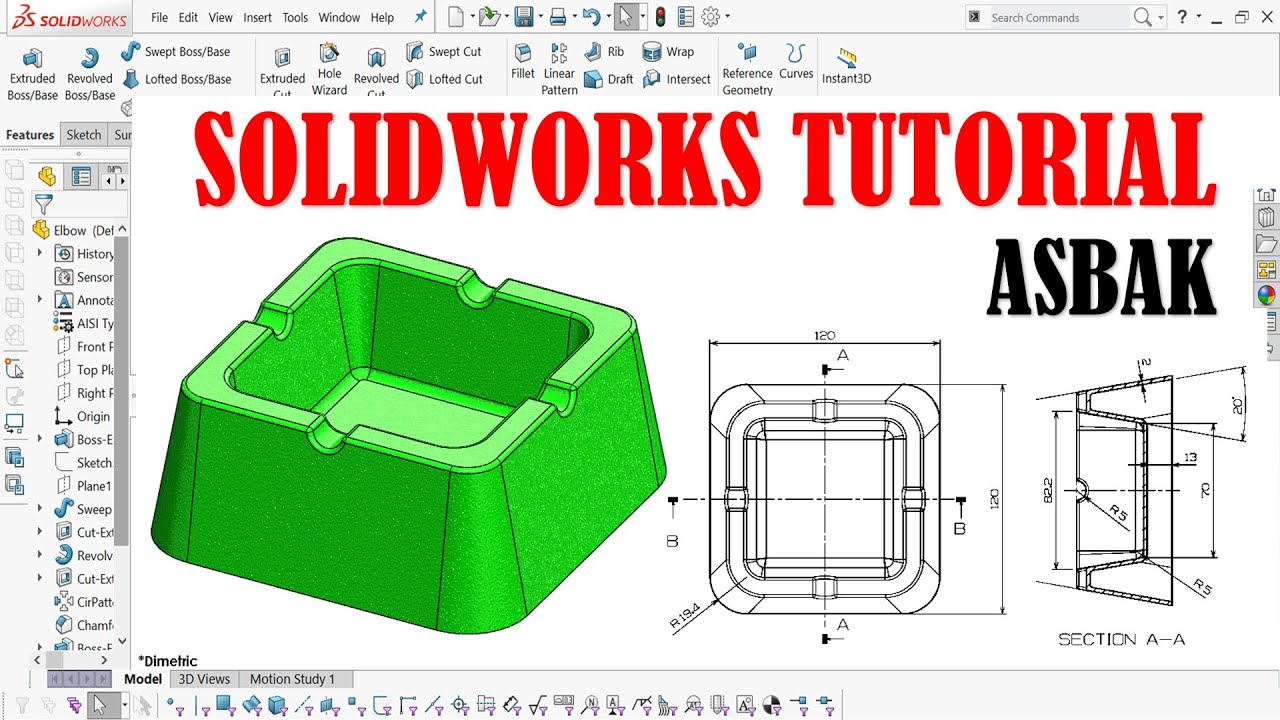Image resolution: width=1280 pixels, height=720 pixels.
Task: Open the Linear Pattern tool
Action: pyautogui.click(x=559, y=70)
